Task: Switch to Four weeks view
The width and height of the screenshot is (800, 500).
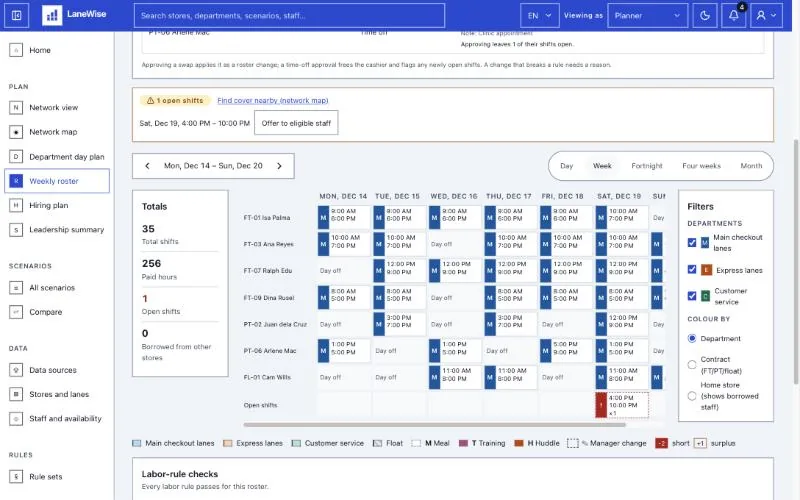Action: (701, 166)
